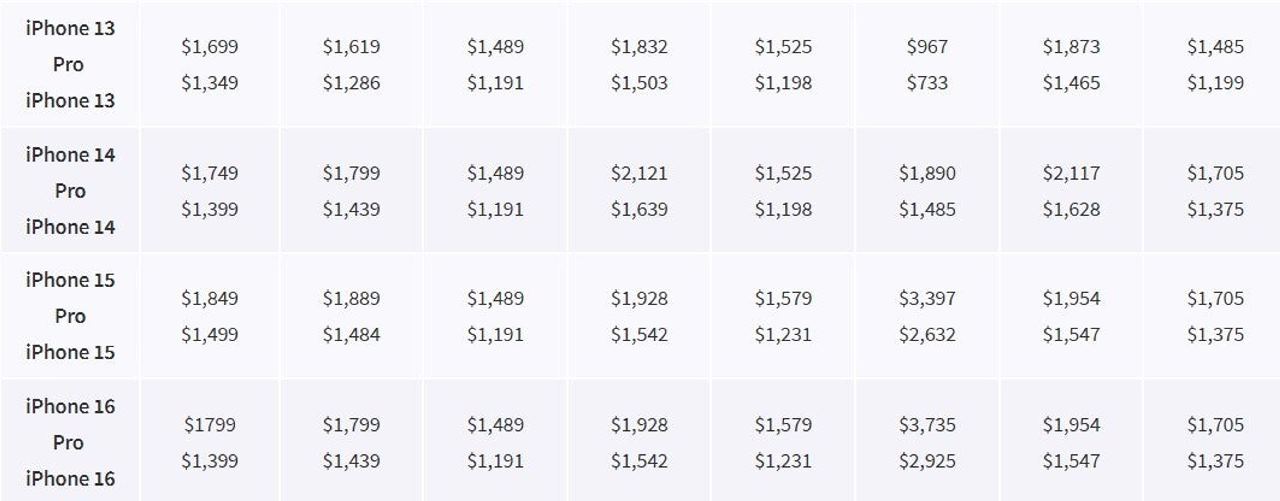Select the $1,639 price value
This screenshot has height=501, width=1280.
639,209
